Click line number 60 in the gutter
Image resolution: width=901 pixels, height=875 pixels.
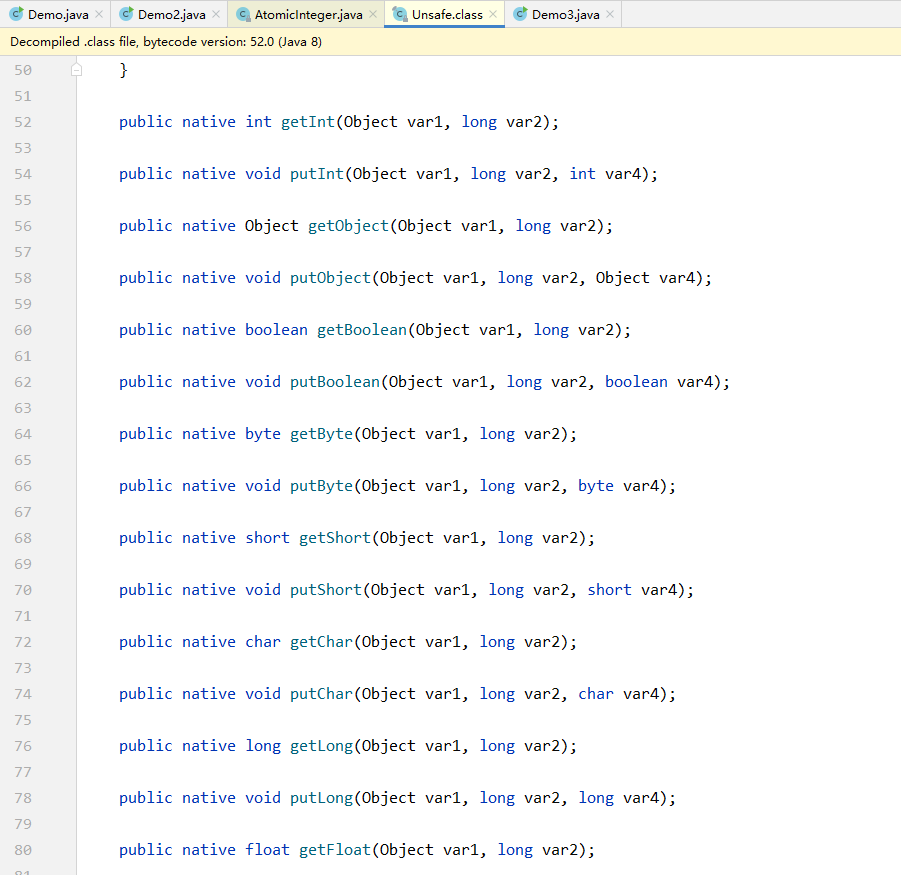pyautogui.click(x=23, y=330)
